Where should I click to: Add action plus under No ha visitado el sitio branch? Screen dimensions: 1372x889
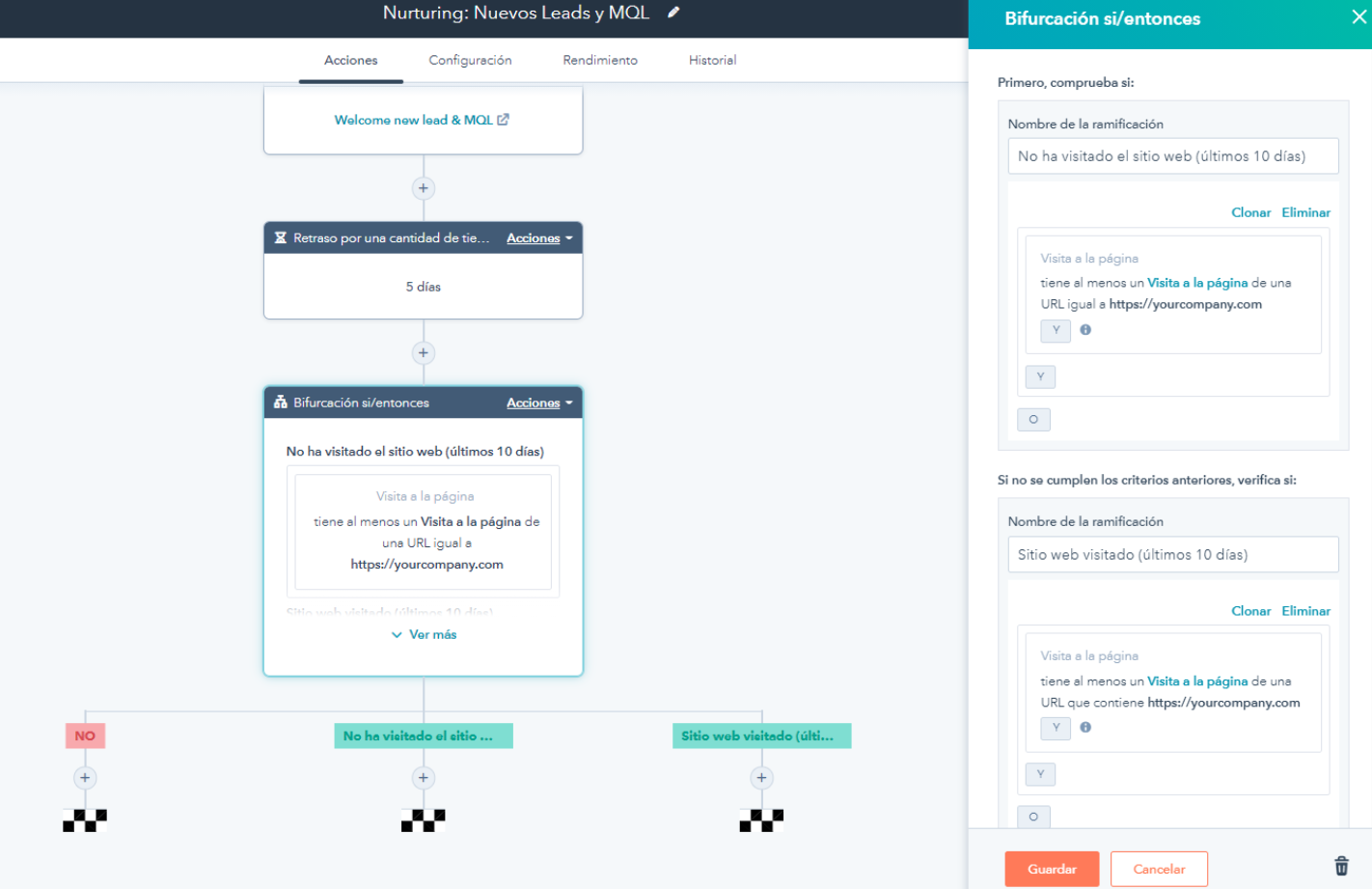click(423, 777)
